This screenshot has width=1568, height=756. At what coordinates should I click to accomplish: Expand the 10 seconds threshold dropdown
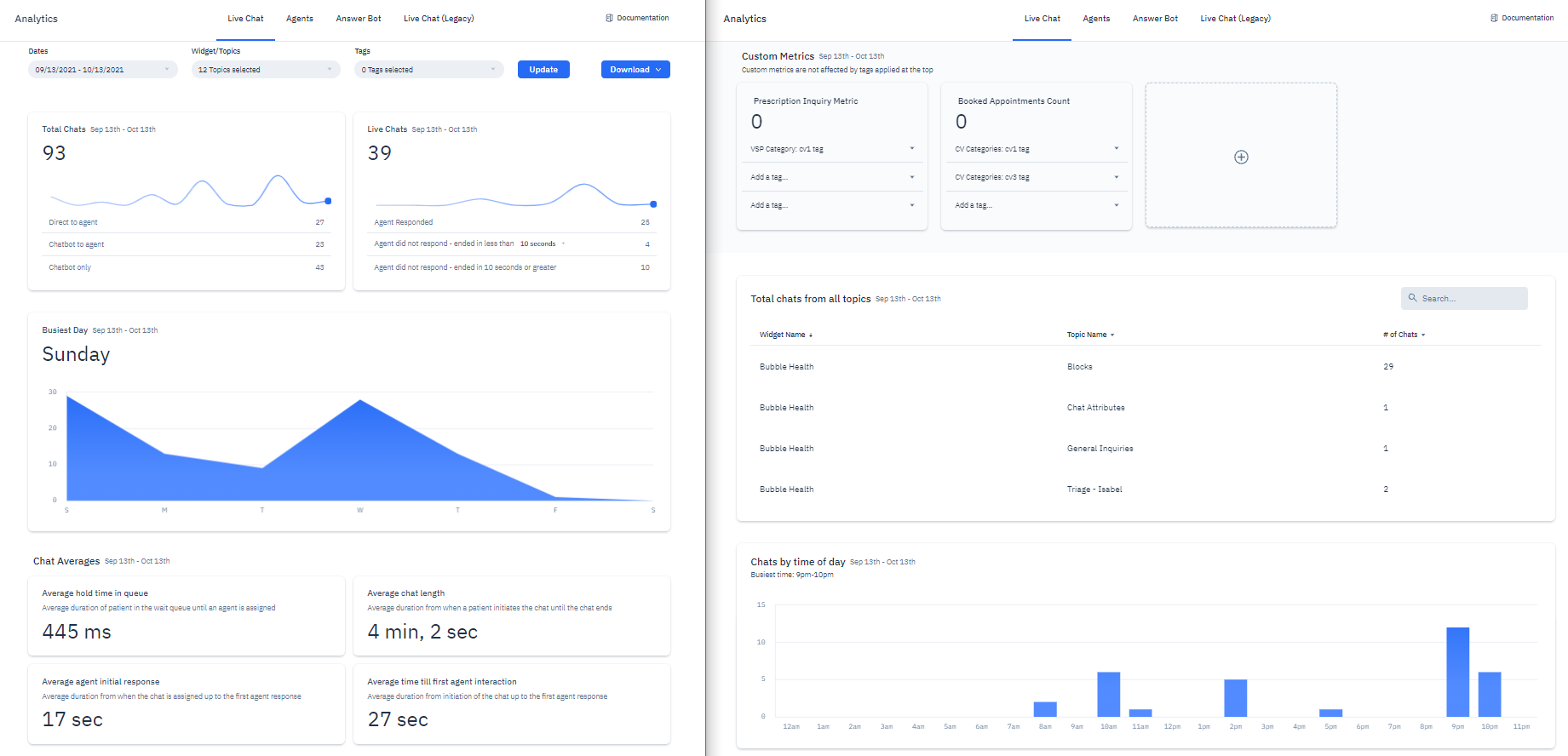tap(543, 244)
